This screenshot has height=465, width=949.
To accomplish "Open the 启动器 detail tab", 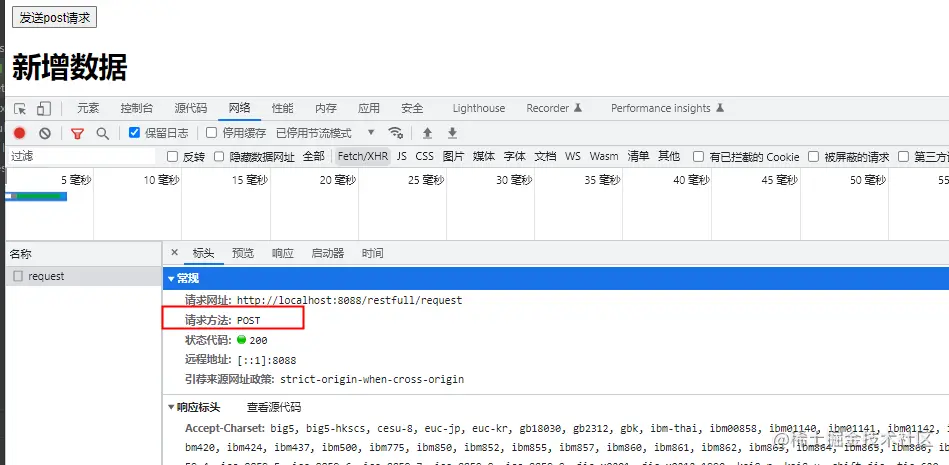I will (327, 253).
